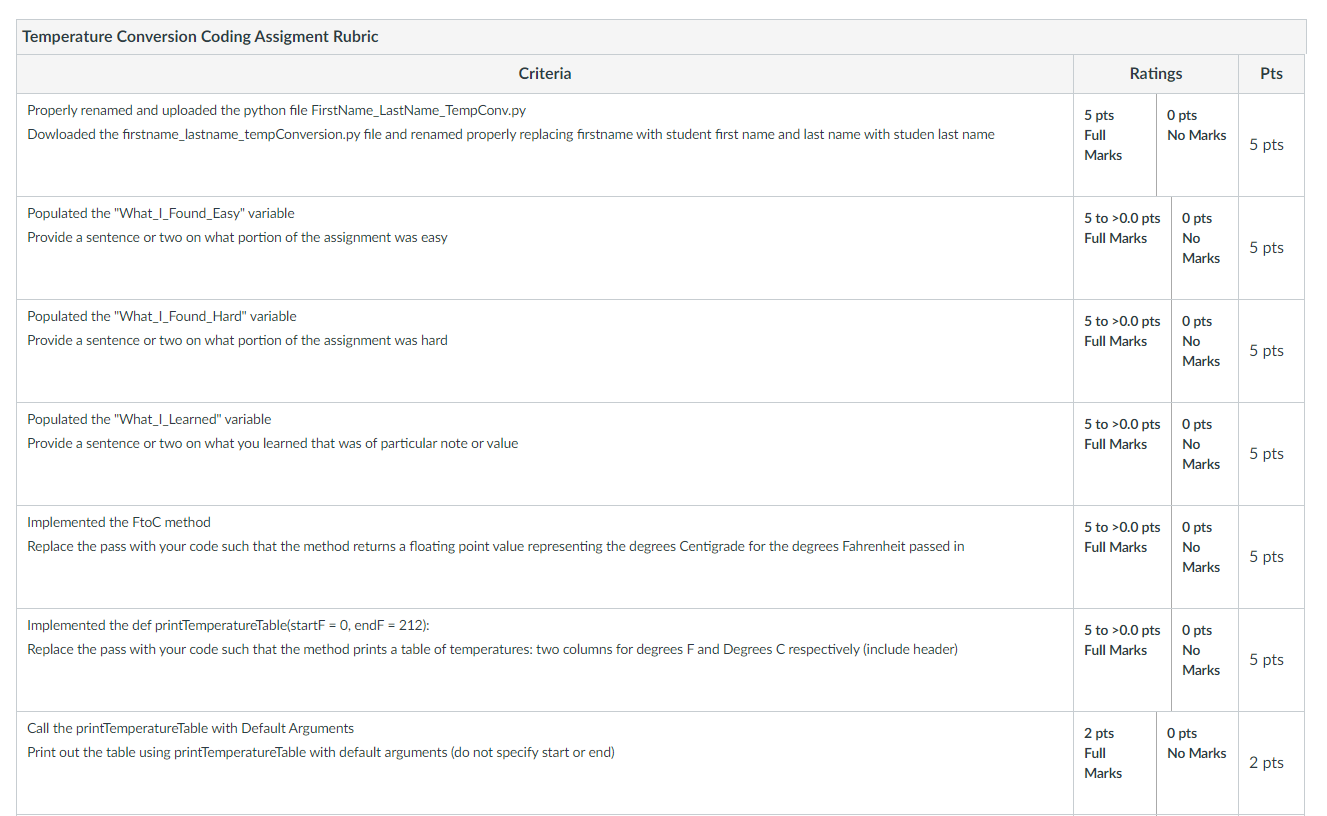Select 5 pts Full Marks for file renaming
Screen dimensions: 1327x816
point(1115,145)
